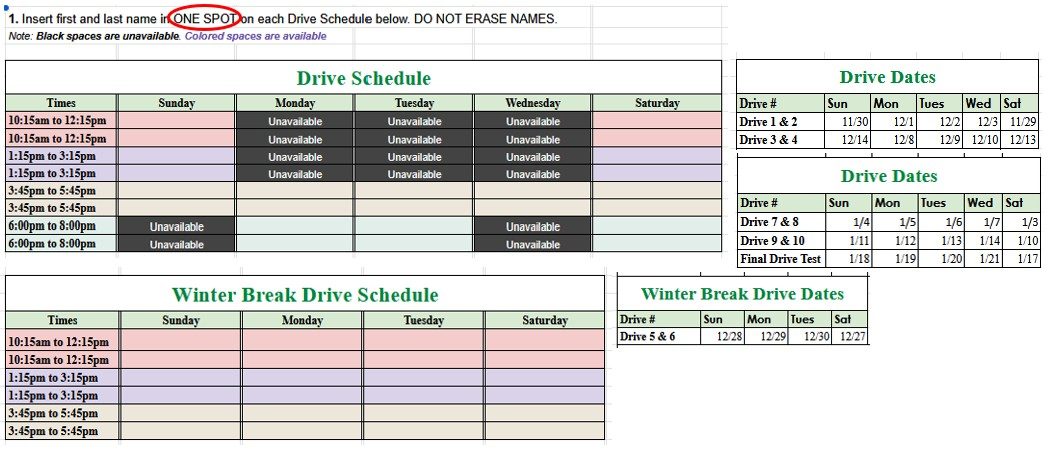Click Monday cell in first 6:00pm Drive Schedule row
The width and height of the screenshot is (1048, 454).
click(x=295, y=226)
